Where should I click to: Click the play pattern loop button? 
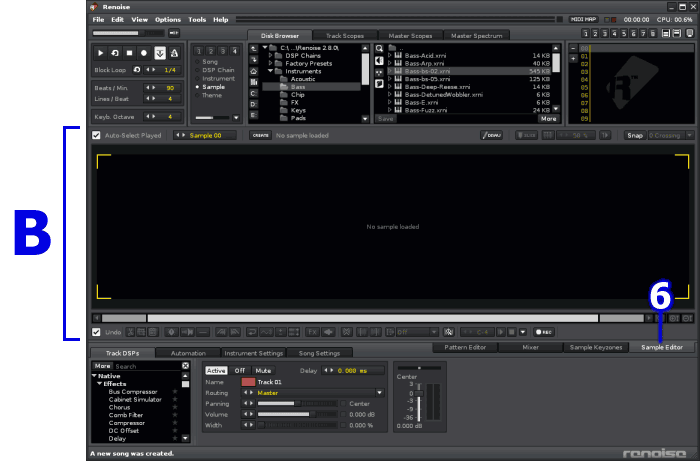coord(115,53)
